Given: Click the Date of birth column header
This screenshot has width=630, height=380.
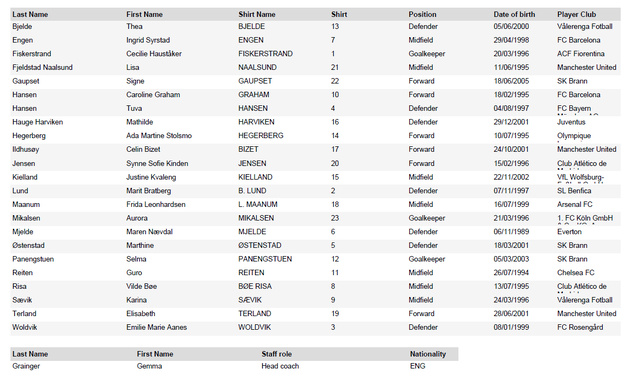Looking at the screenshot, I should pyautogui.click(x=514, y=14).
